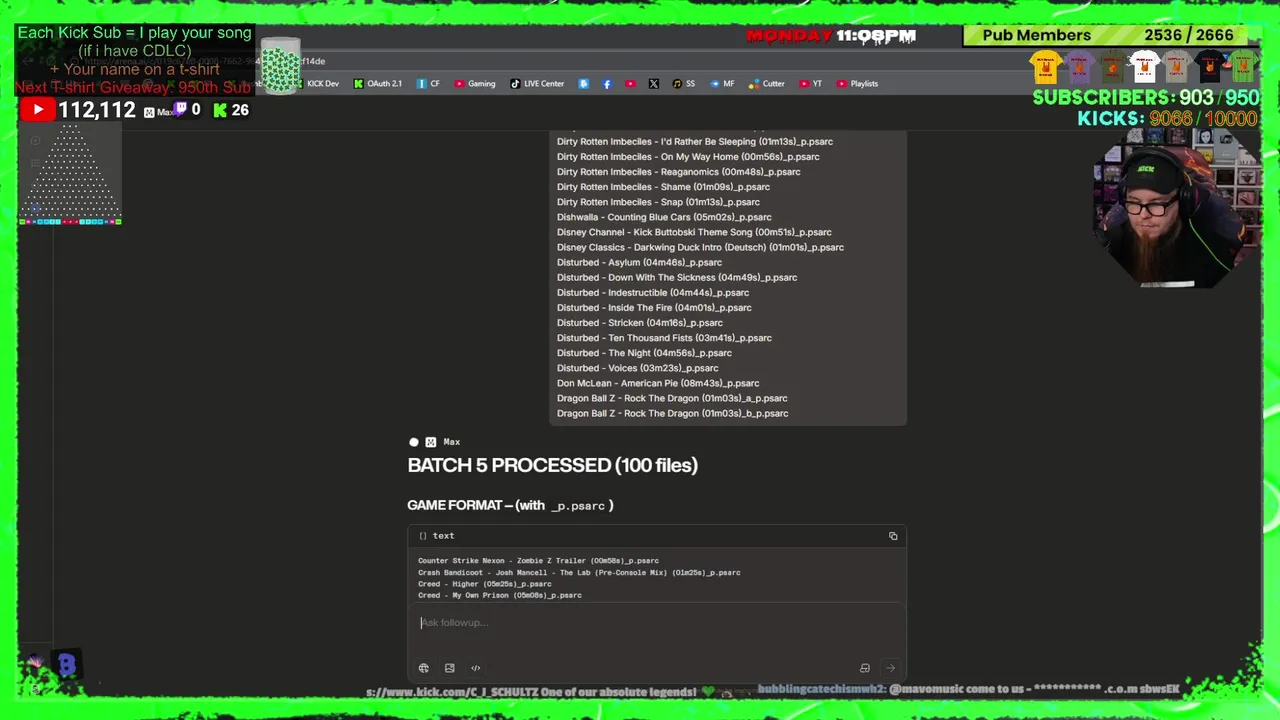
Task: Select 'Dirty Rotten Imbeciles - Reaganomics' line
Action: (678, 172)
